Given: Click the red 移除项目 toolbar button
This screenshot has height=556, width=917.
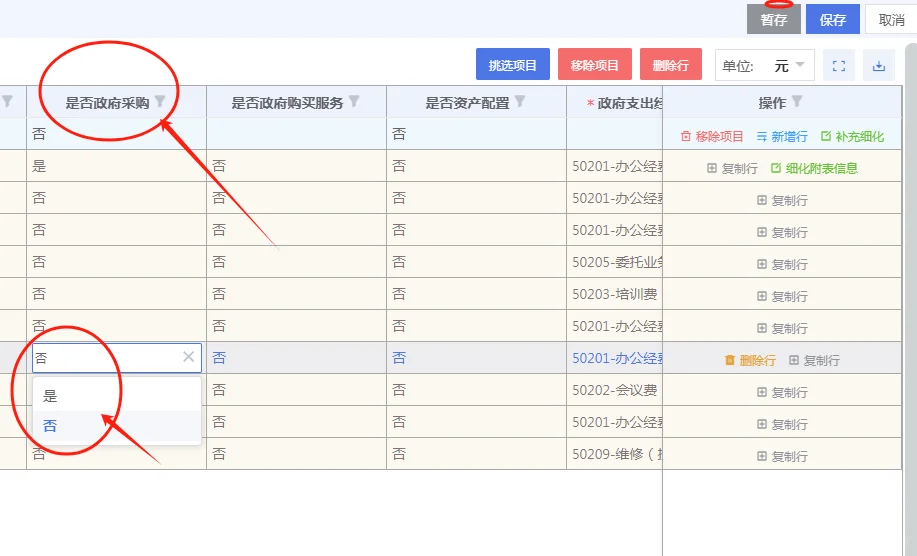Looking at the screenshot, I should coord(595,64).
